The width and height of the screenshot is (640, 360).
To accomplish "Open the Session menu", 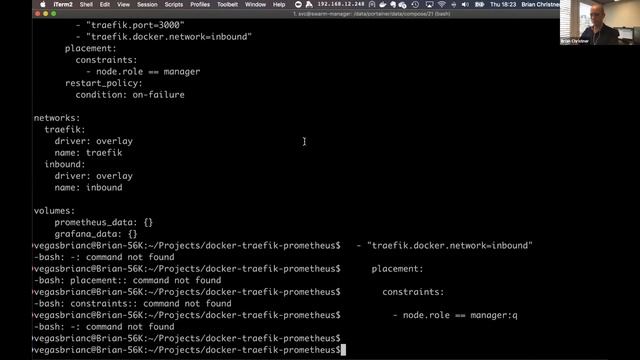I will point(147,4).
